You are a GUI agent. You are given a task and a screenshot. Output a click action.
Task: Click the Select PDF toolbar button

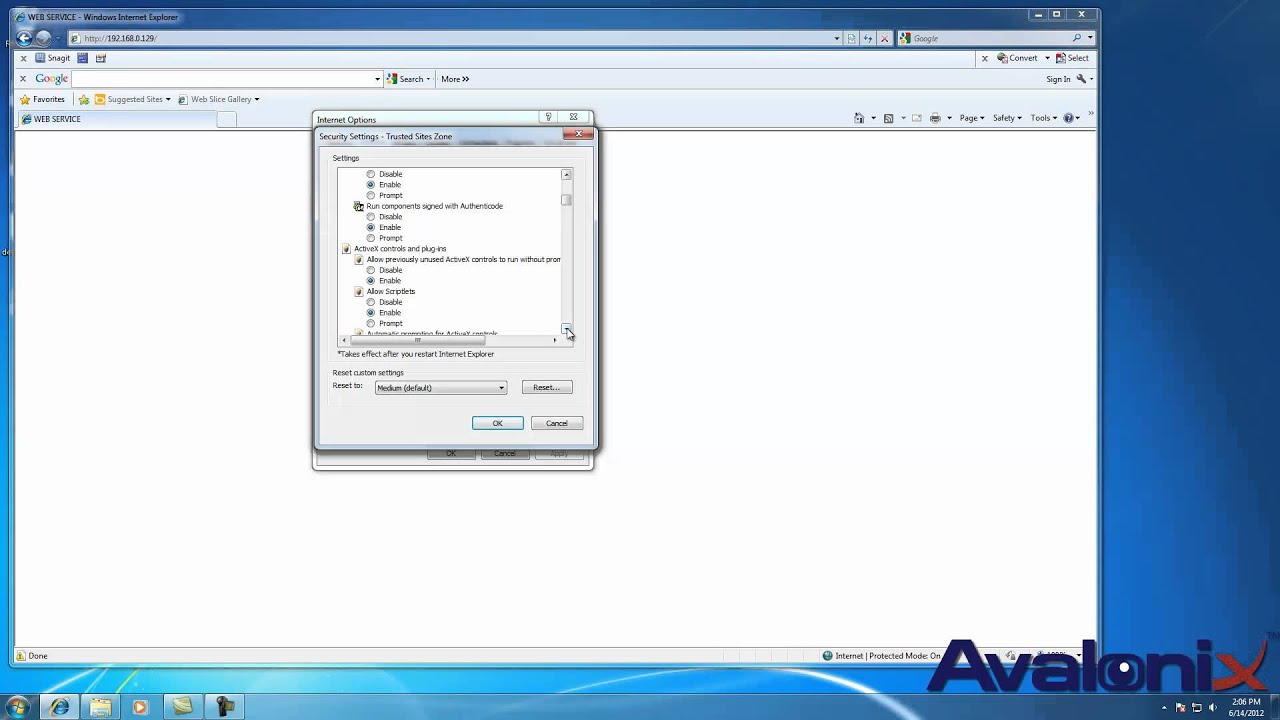tap(1072, 58)
